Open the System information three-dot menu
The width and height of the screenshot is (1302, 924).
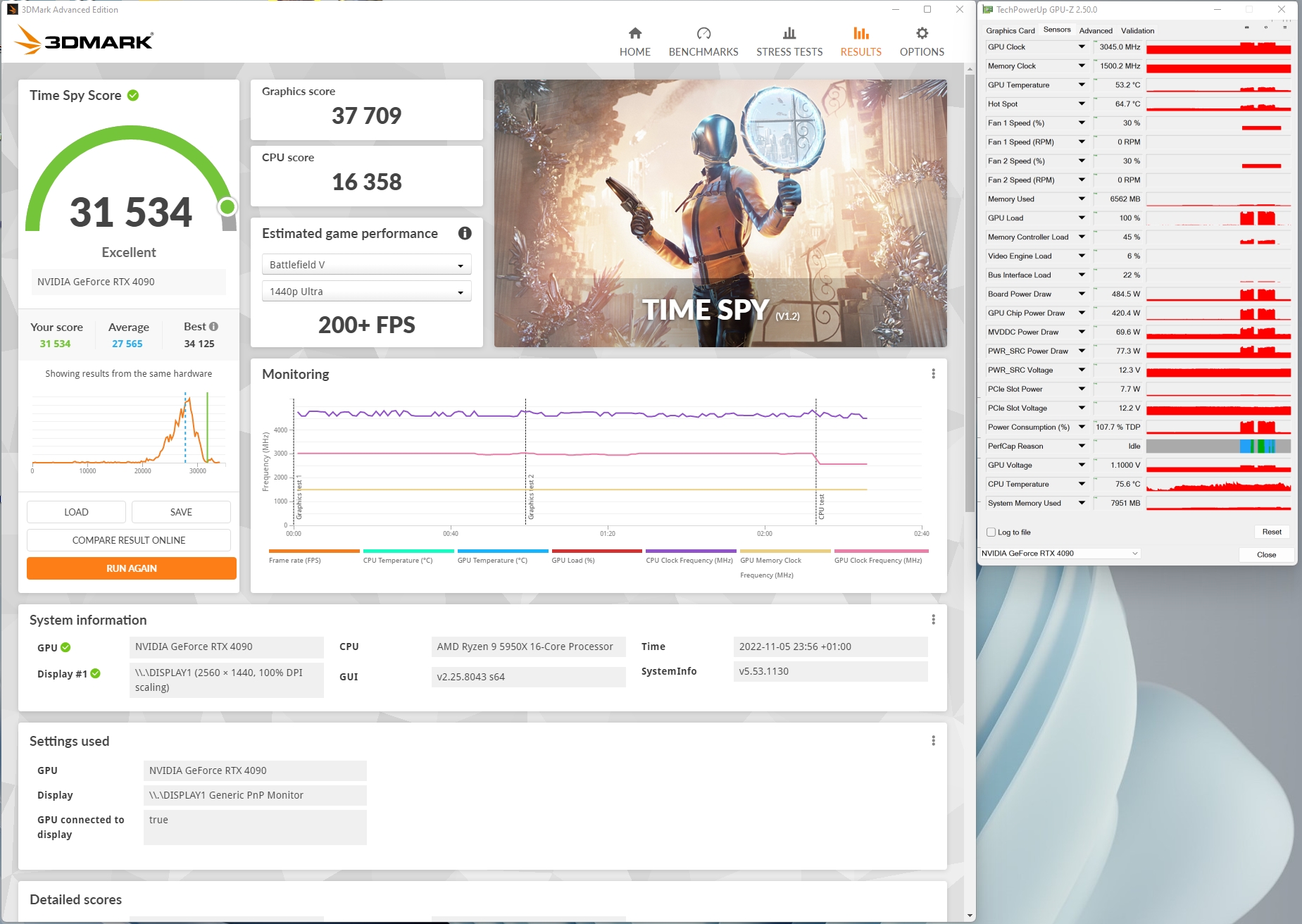point(933,620)
